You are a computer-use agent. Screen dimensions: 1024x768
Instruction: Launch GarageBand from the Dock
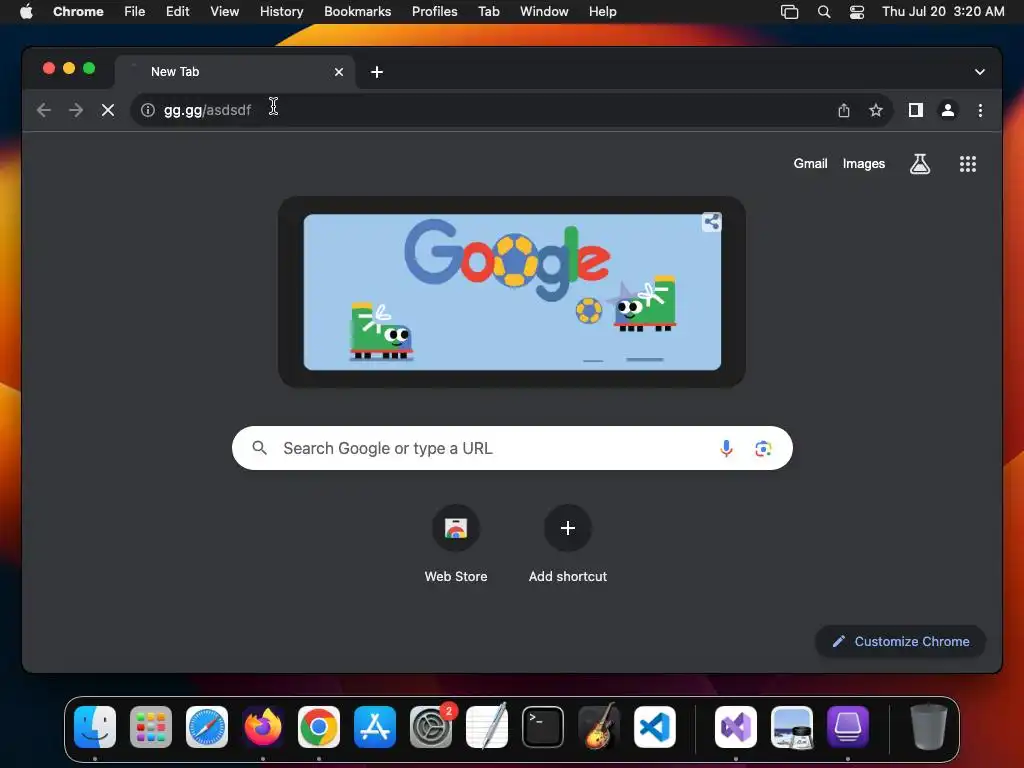599,727
